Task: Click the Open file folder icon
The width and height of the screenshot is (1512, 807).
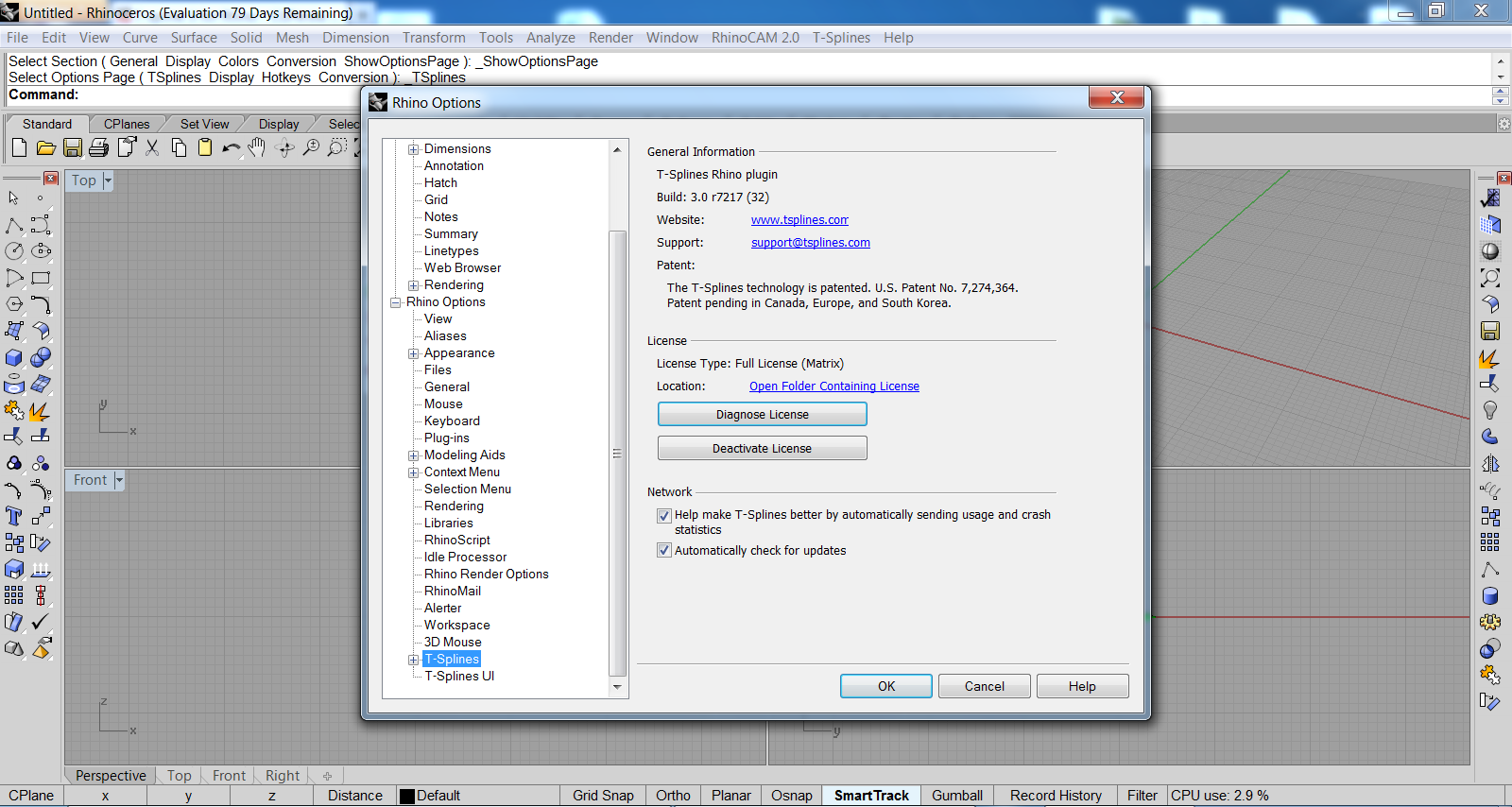Action: pos(45,147)
